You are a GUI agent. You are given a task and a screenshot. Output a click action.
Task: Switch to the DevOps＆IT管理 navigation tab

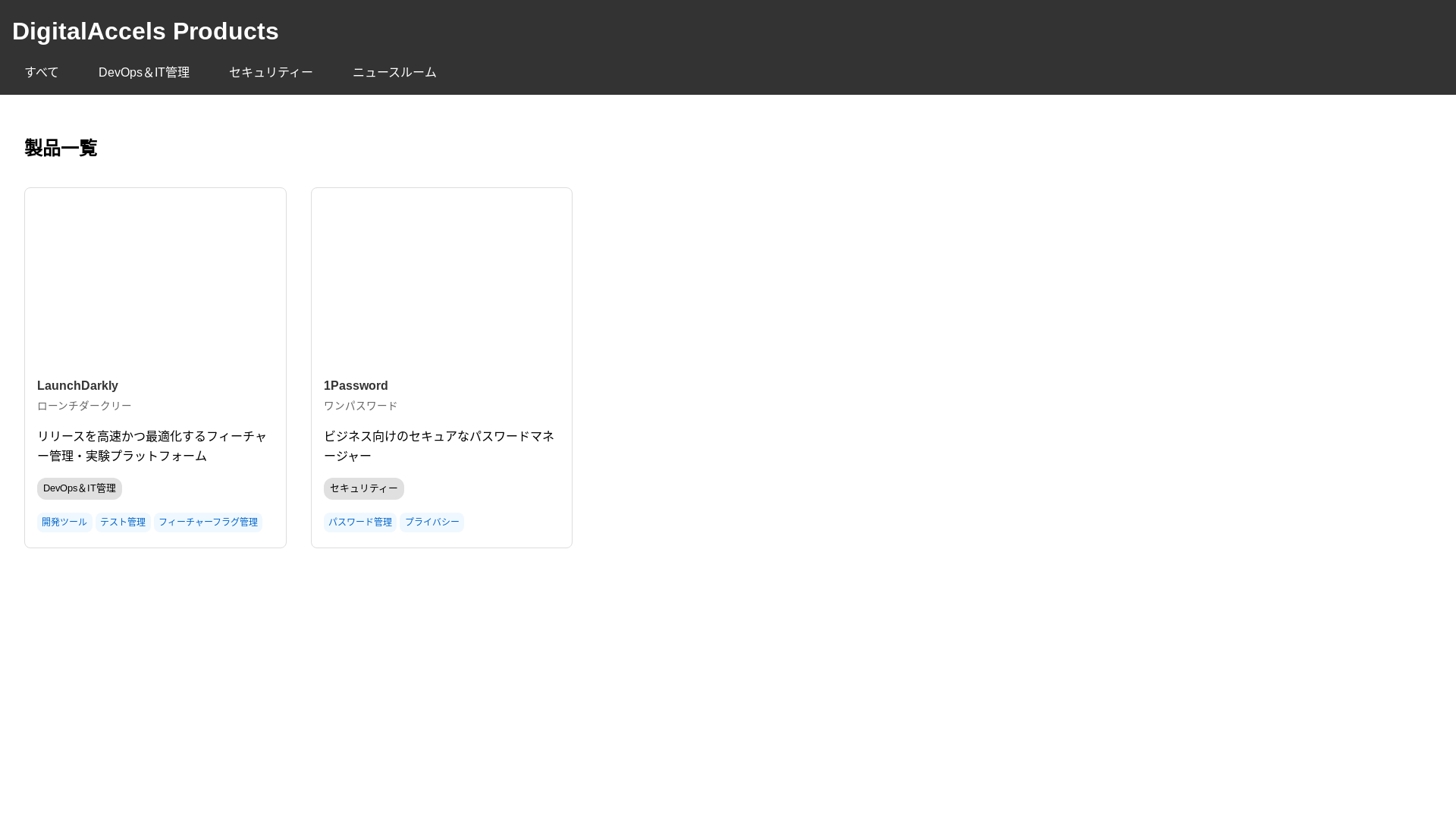(x=144, y=72)
